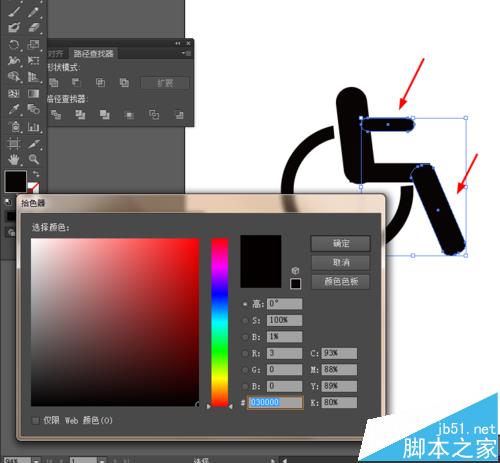Click inside the red color field
The height and width of the screenshot is (463, 500).
(x=115, y=322)
